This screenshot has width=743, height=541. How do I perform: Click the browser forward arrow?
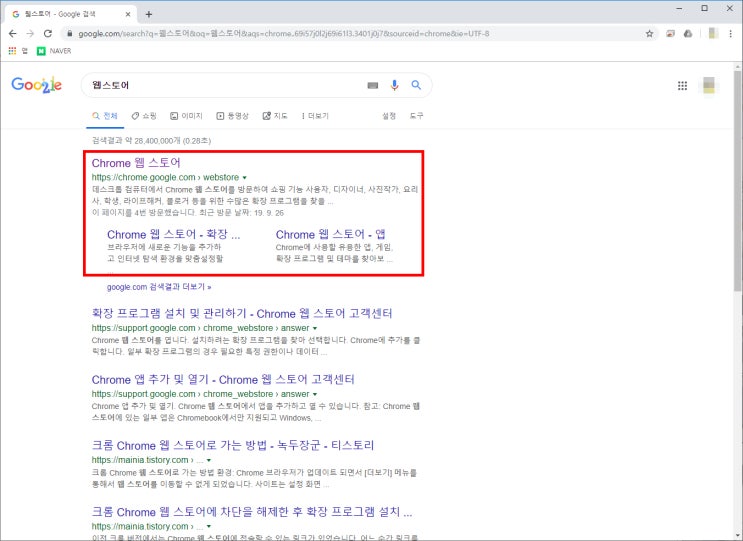30,34
